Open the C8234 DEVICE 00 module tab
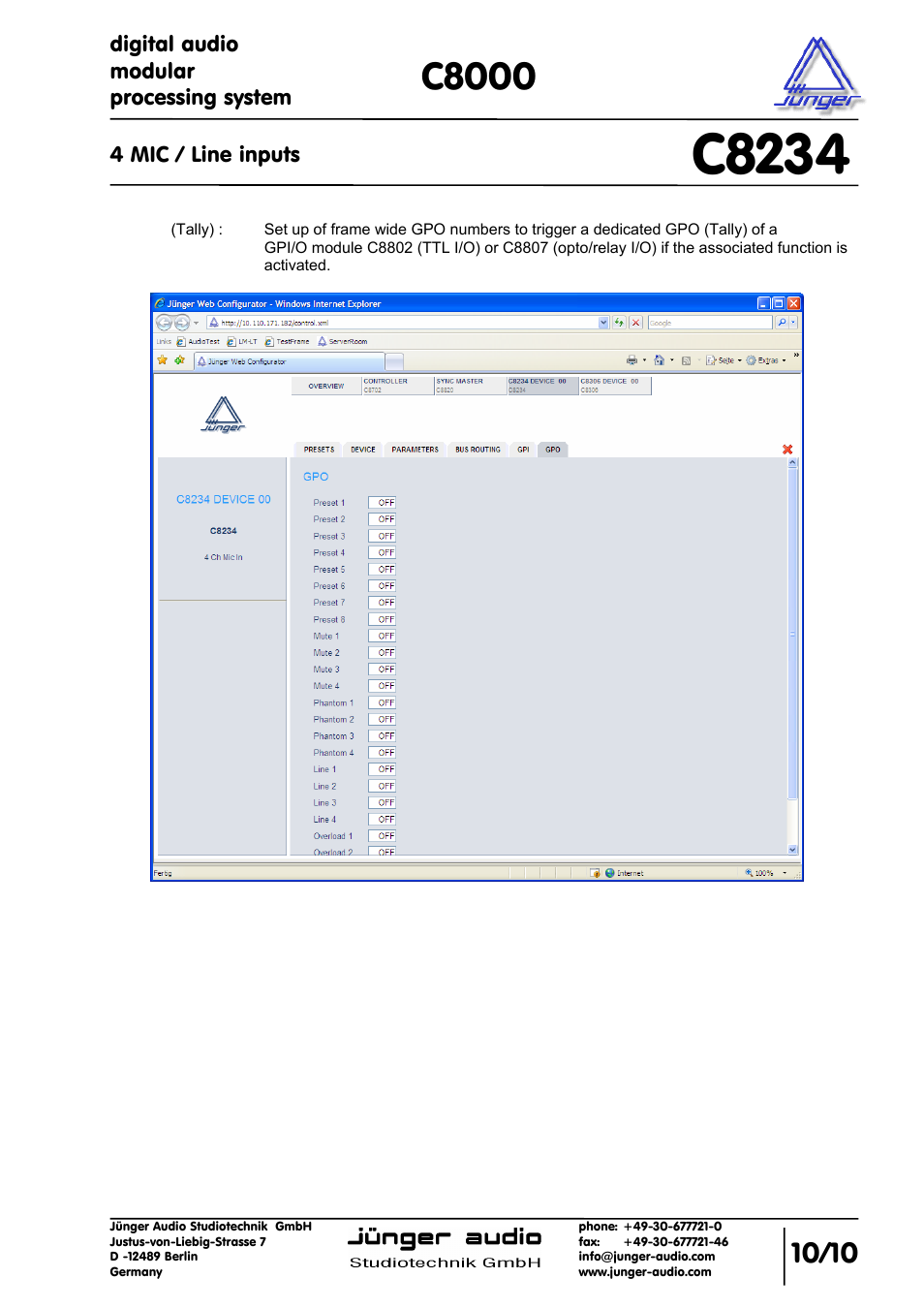 tap(542, 386)
